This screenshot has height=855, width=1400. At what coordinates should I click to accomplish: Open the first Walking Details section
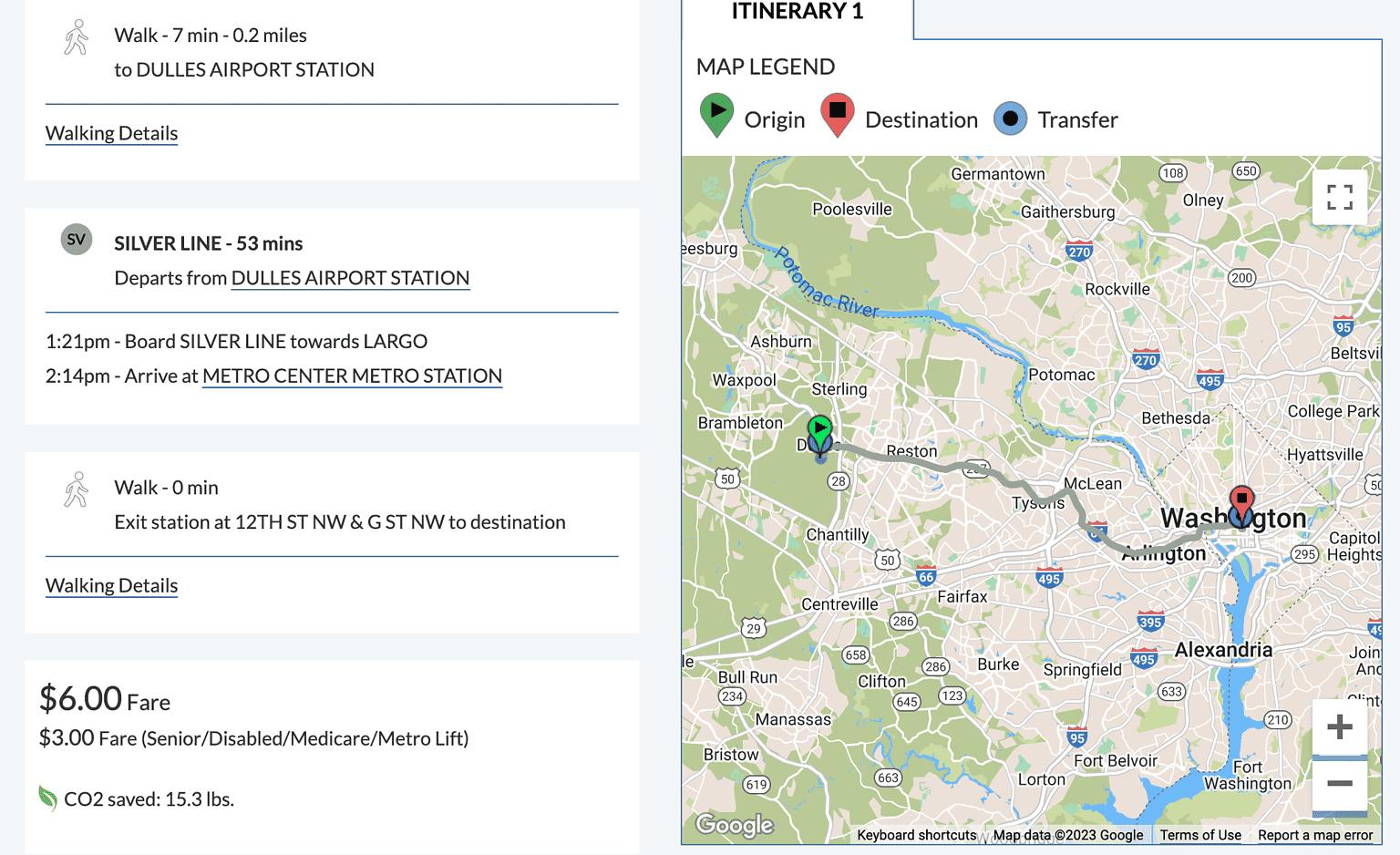tap(111, 133)
